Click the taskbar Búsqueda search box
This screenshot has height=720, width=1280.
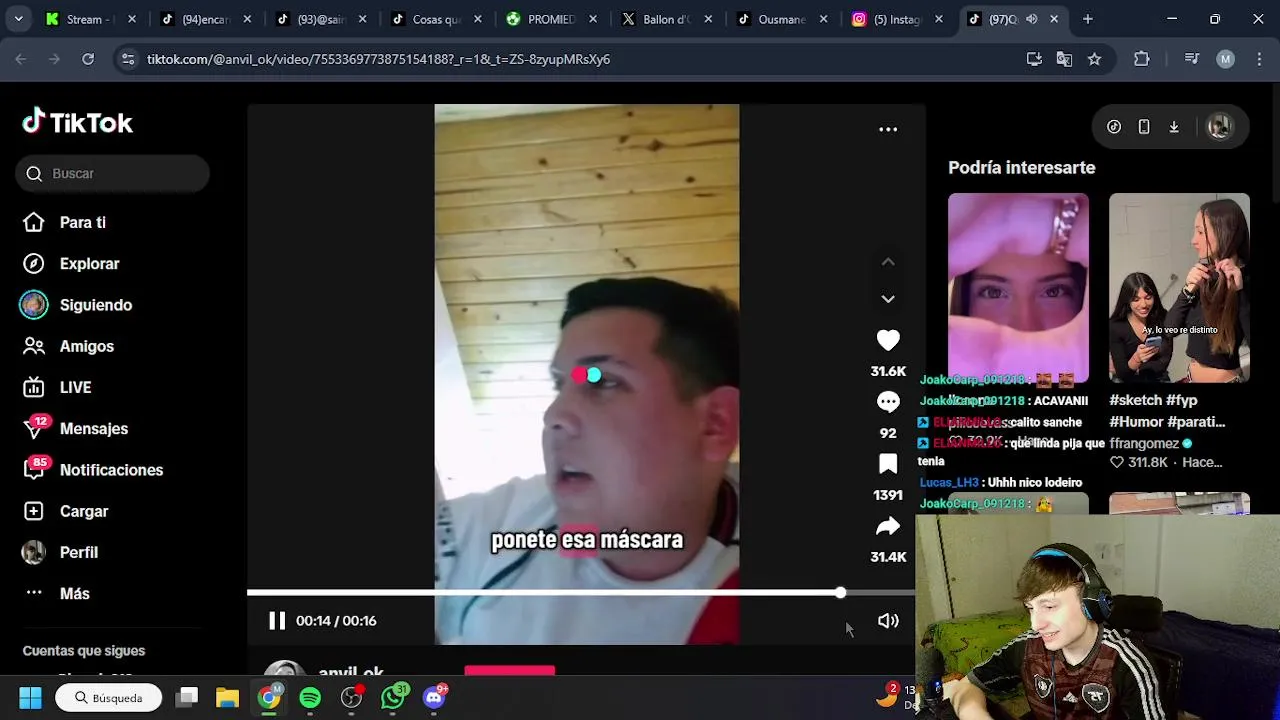click(x=109, y=698)
